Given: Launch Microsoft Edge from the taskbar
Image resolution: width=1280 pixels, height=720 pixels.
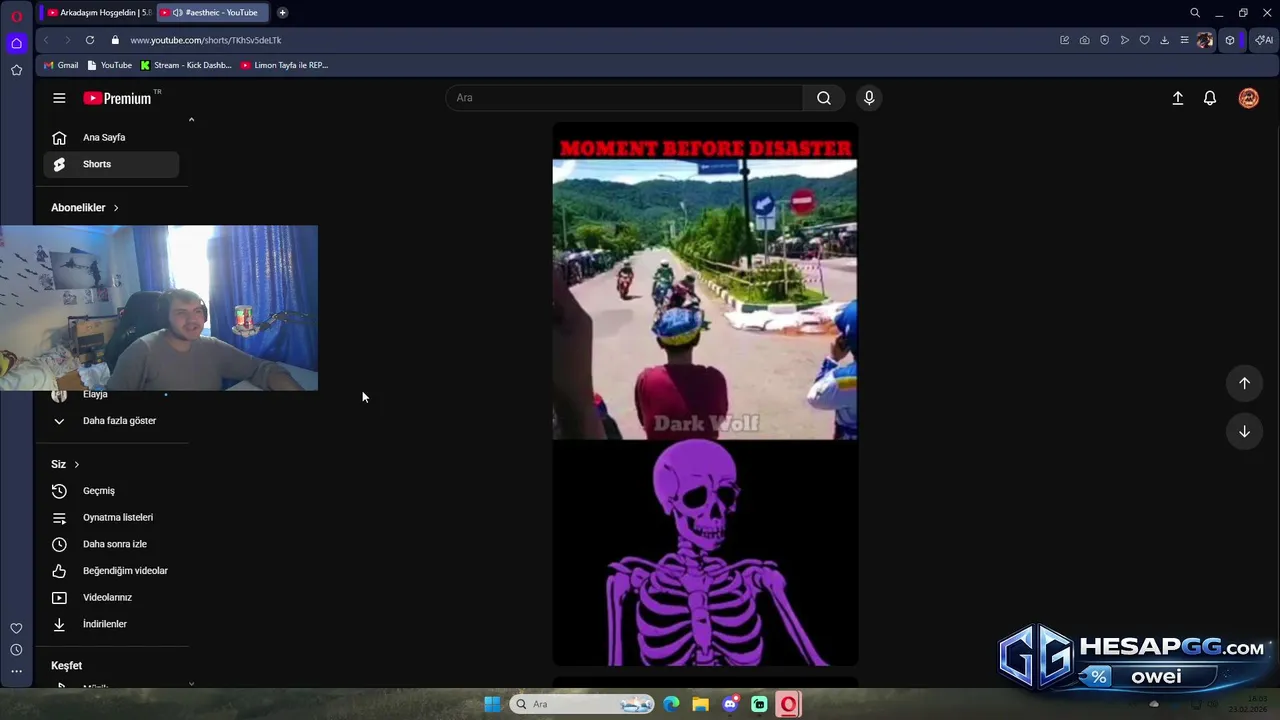Looking at the screenshot, I should pos(672,704).
